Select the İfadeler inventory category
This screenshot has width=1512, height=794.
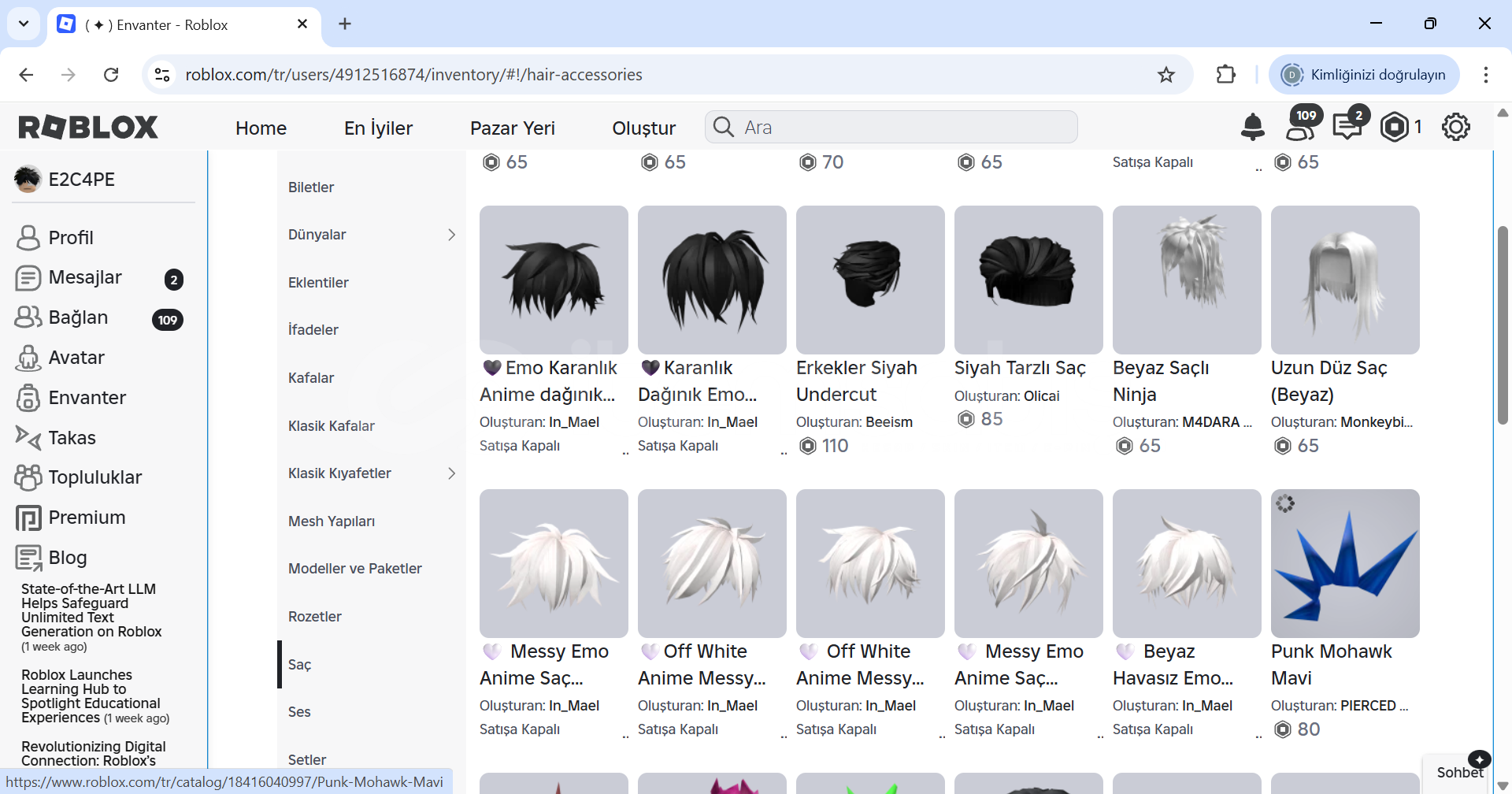click(372, 330)
